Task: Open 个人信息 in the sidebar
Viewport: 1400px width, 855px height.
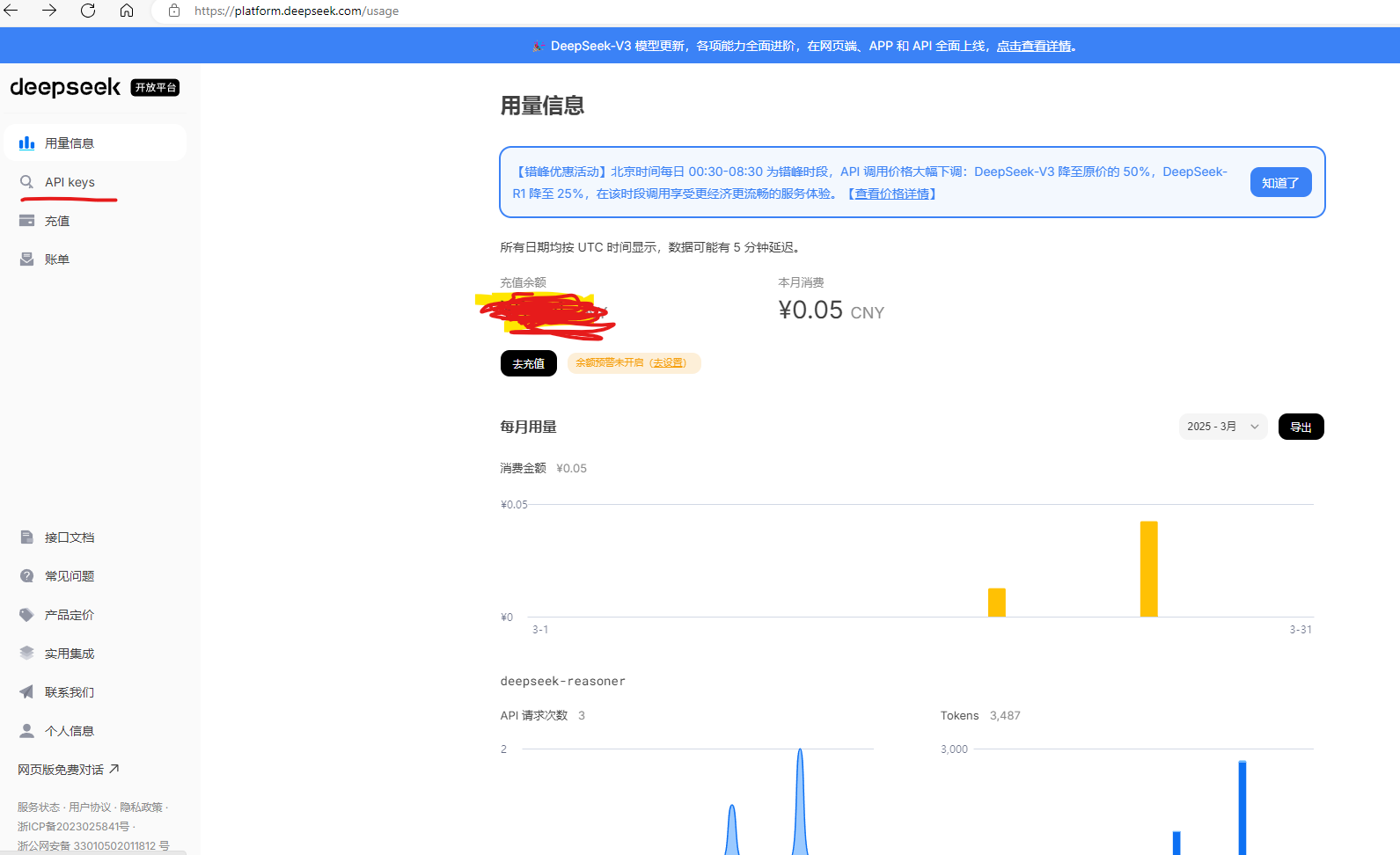Action: pos(95,731)
